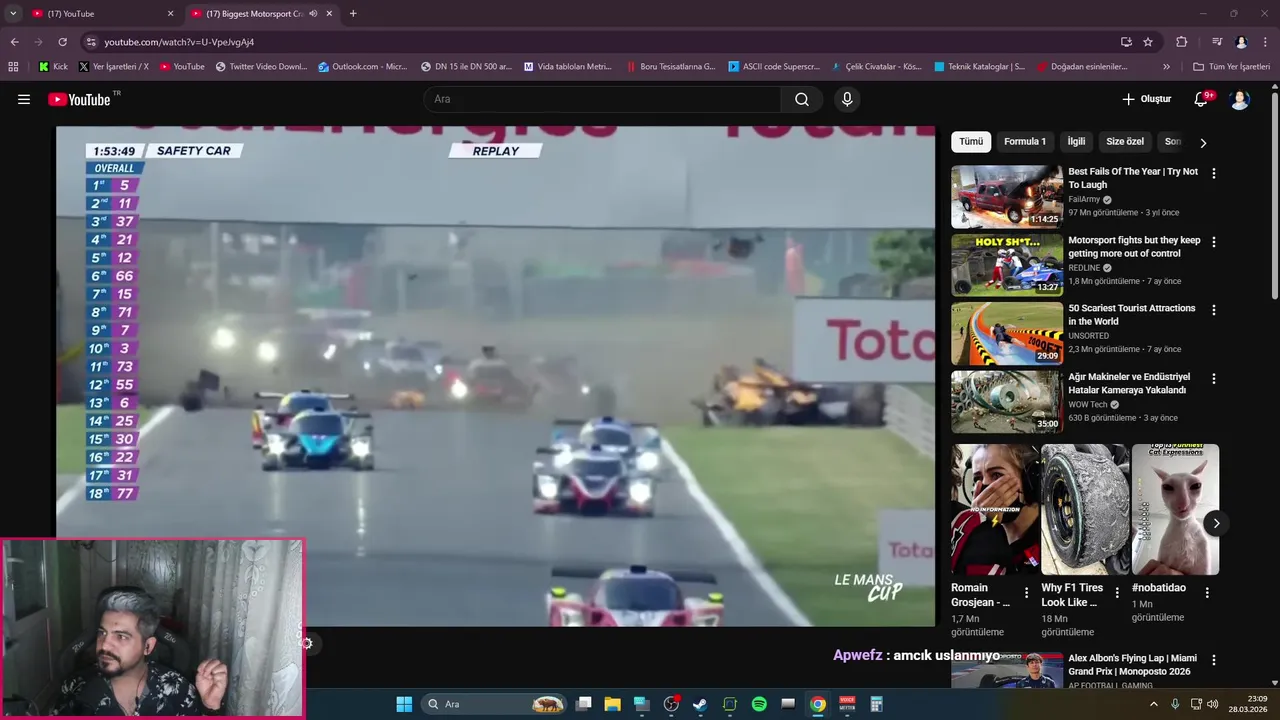Open the apps grid in bookmarks bar

[x=13, y=67]
